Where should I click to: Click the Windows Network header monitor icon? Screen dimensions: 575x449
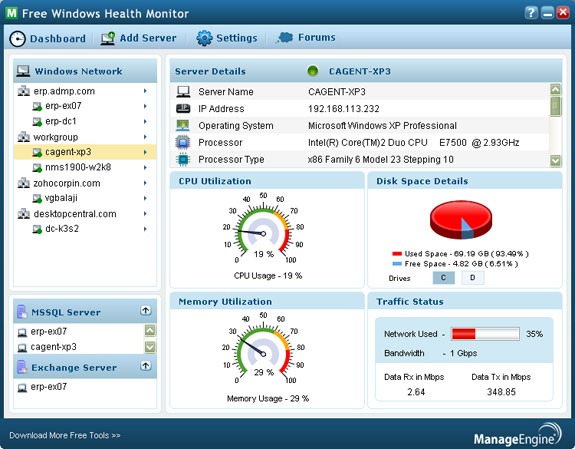coord(23,71)
